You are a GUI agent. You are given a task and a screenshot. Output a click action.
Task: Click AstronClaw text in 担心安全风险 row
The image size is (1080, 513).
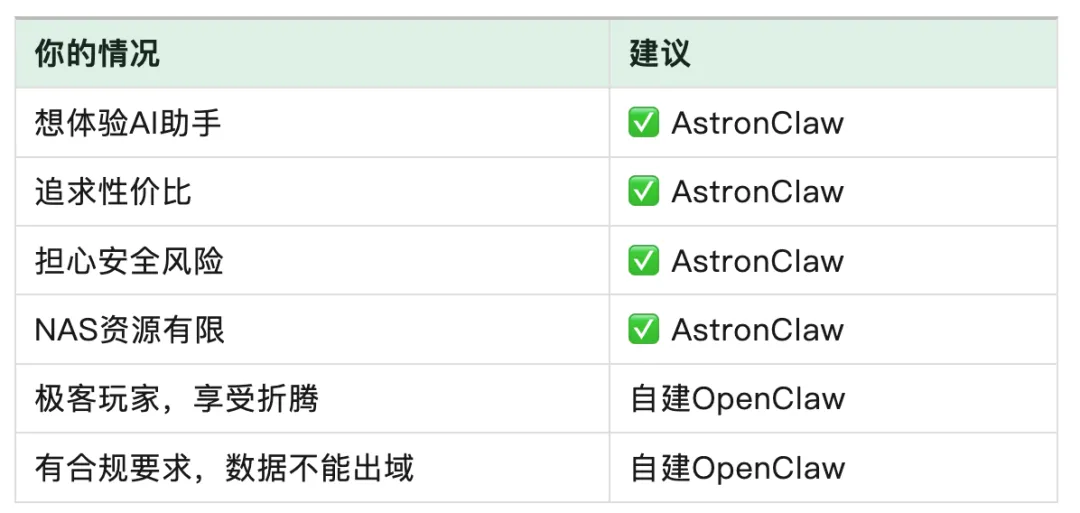758,261
